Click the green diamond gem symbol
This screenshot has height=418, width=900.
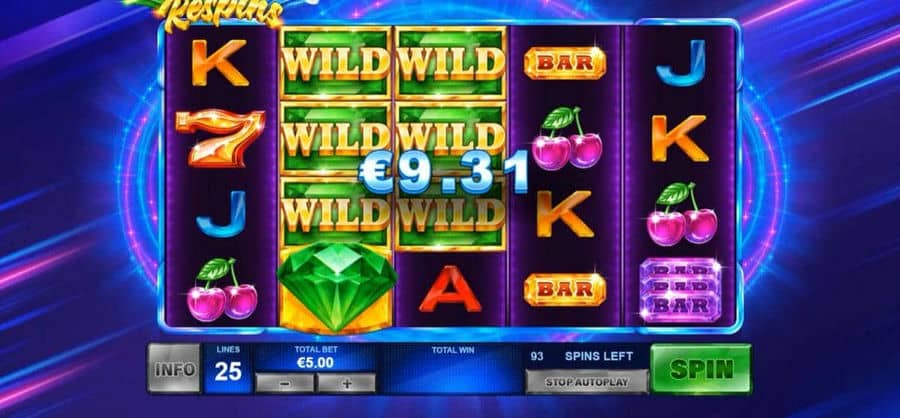[336, 287]
